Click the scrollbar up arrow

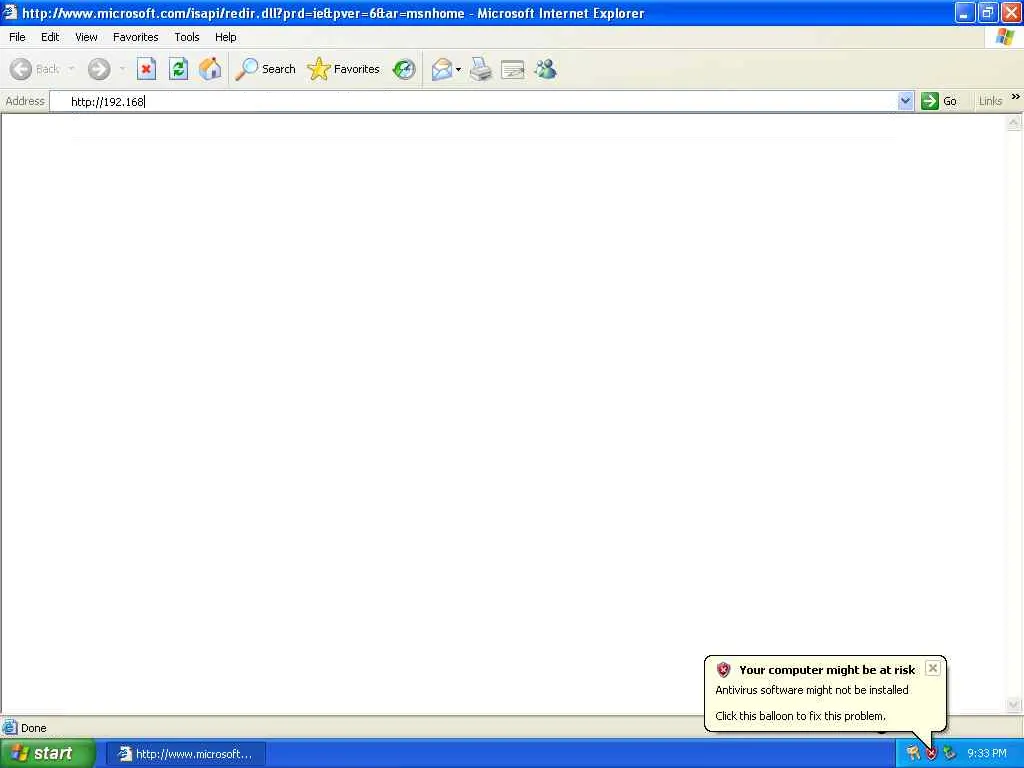point(1014,123)
